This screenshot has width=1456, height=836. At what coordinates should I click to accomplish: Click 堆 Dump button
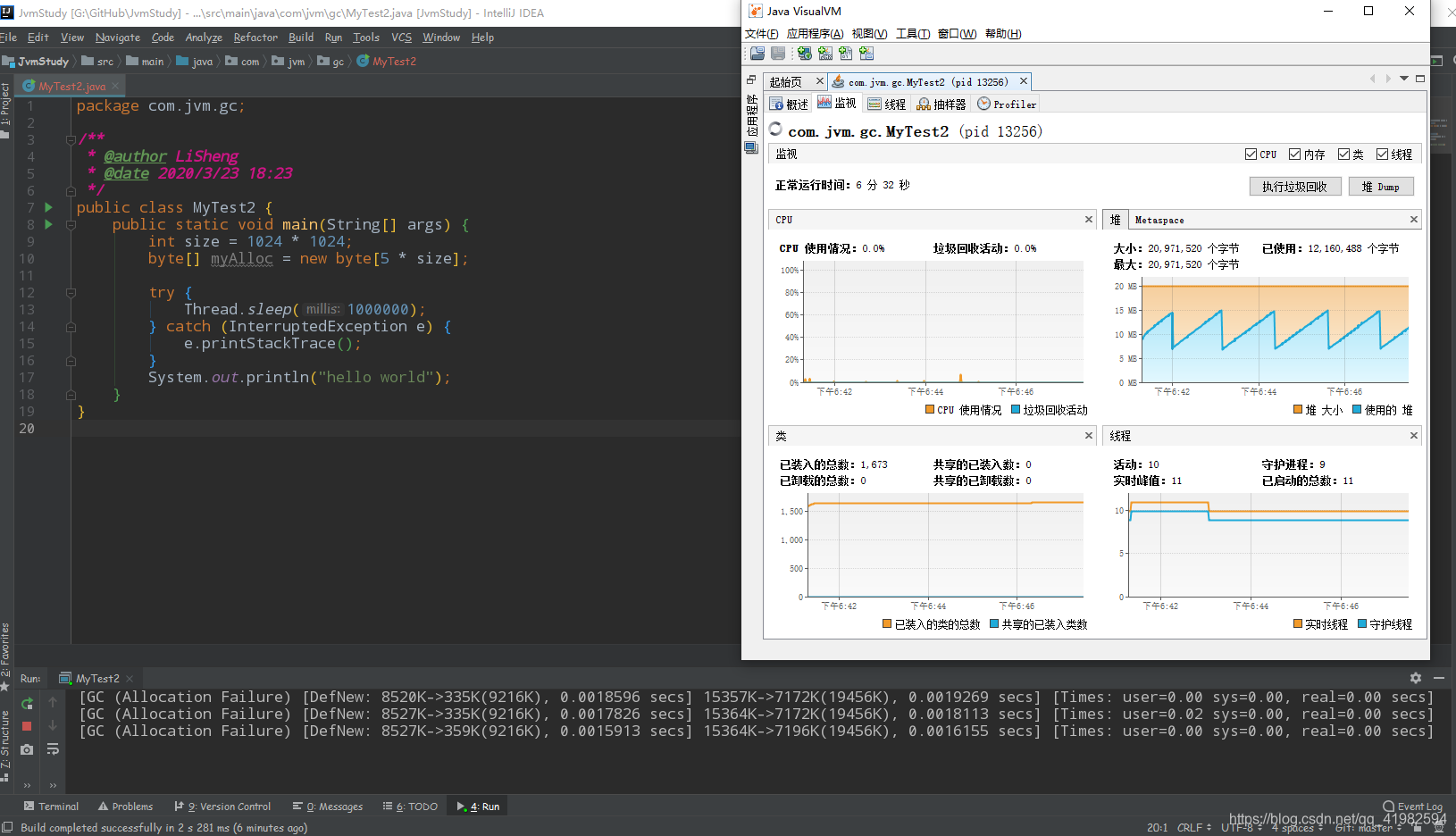click(1380, 187)
